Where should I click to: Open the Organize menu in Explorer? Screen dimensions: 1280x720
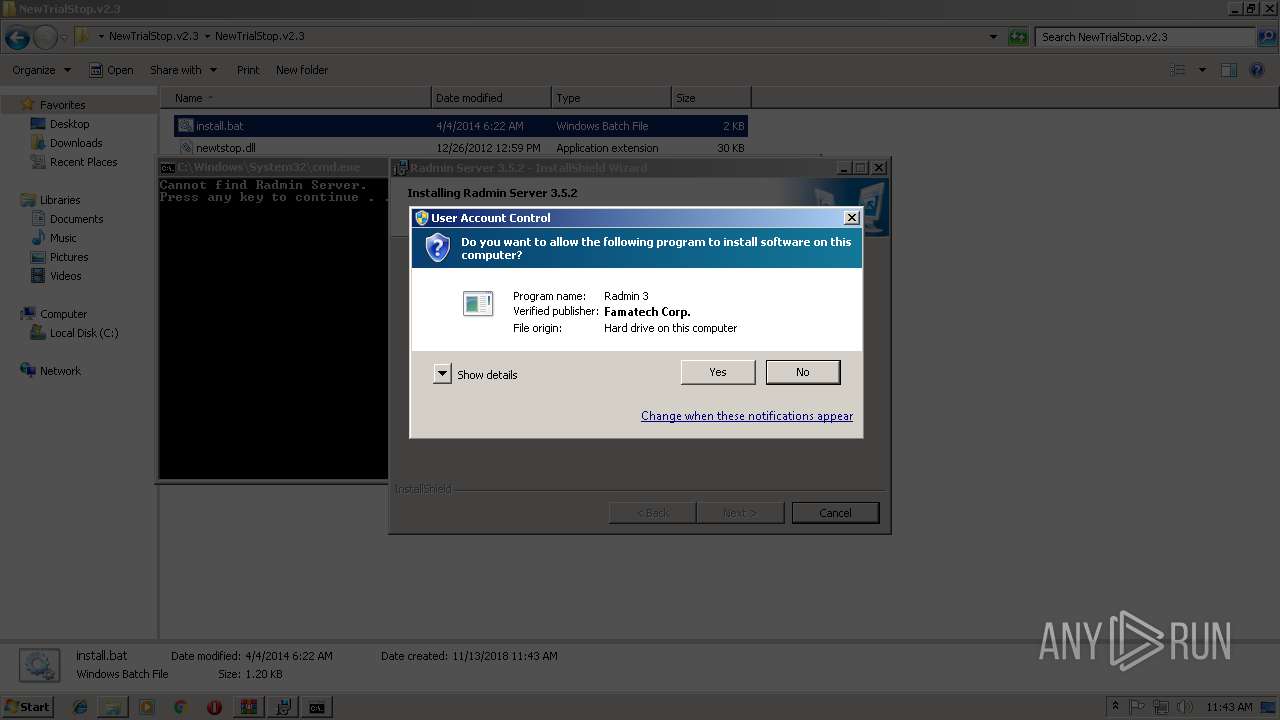point(41,70)
